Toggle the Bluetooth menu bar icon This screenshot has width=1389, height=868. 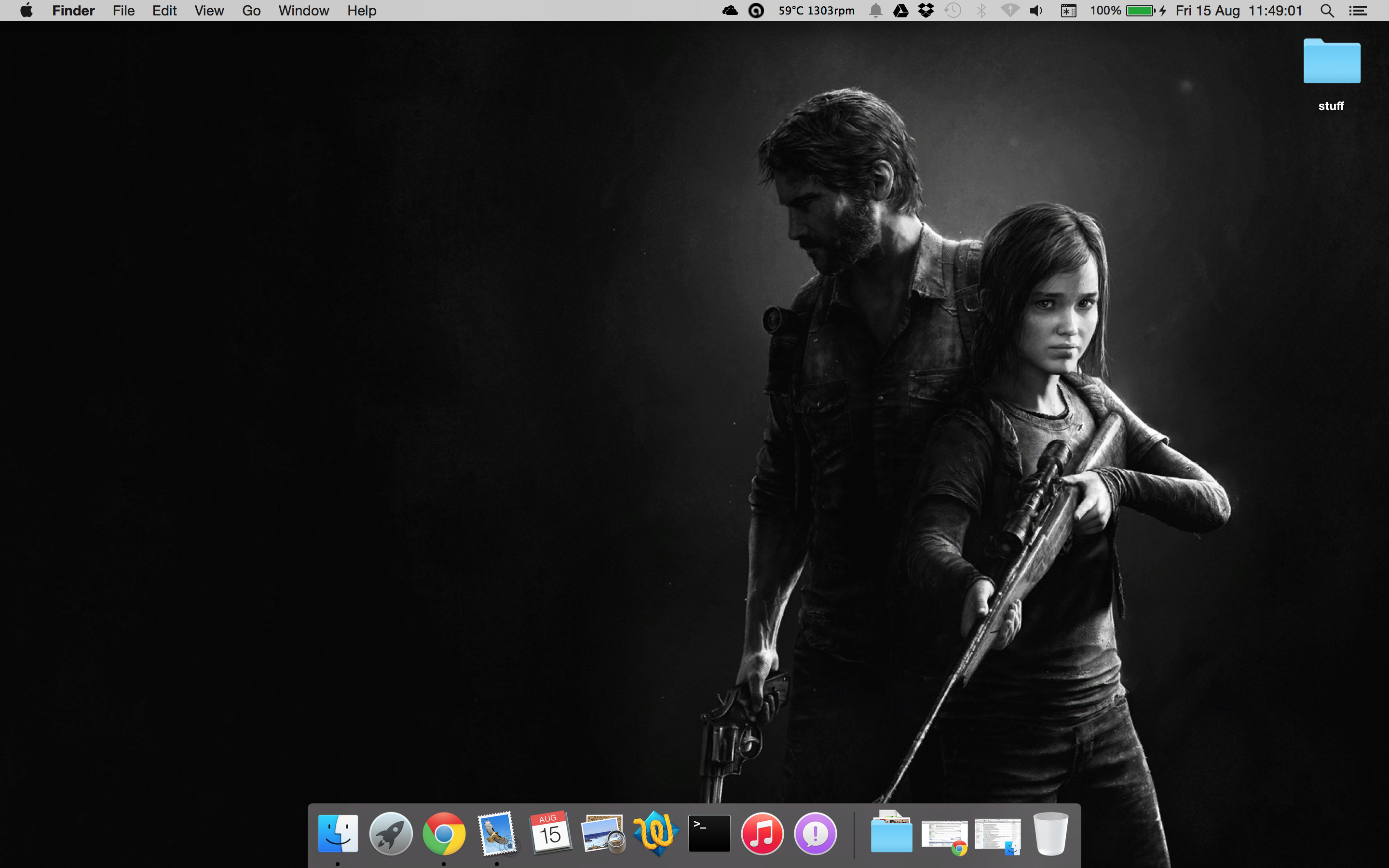[x=981, y=10]
